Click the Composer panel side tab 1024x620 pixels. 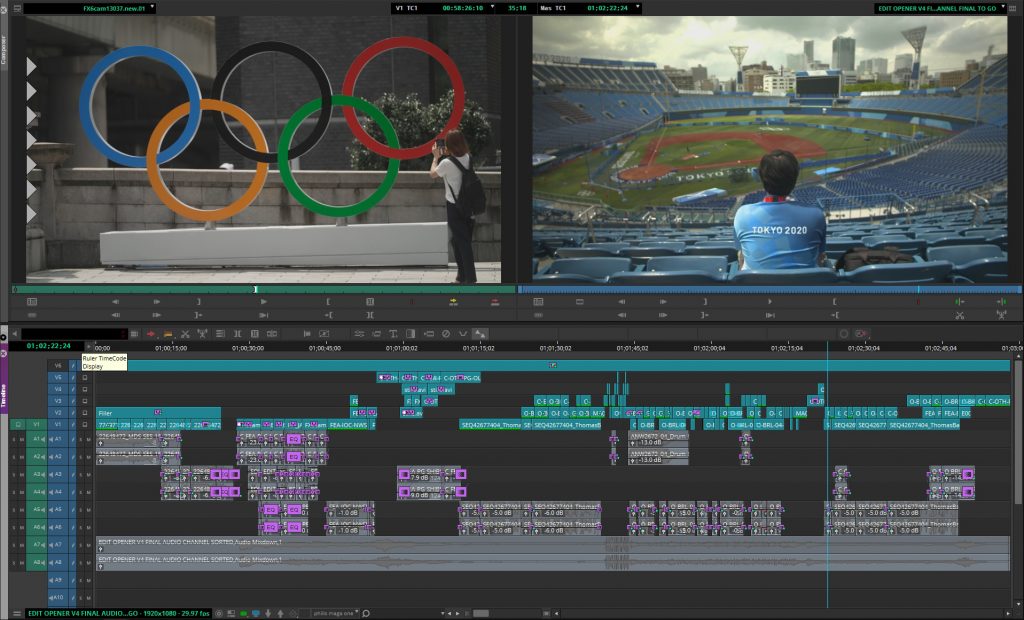(4, 49)
